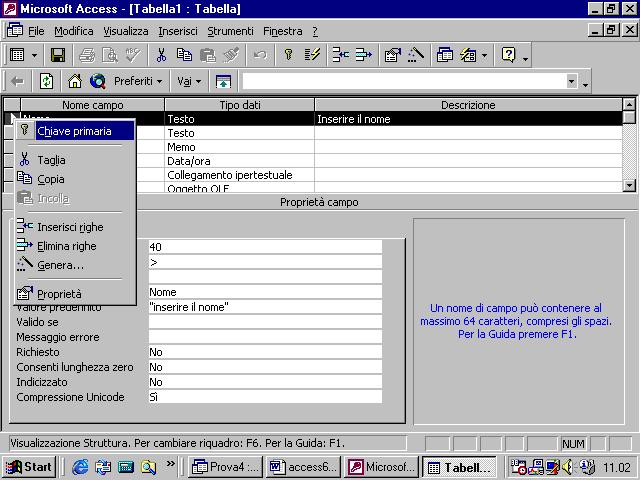Select the Data/ora data type cell
The width and height of the screenshot is (640, 480).
240,161
